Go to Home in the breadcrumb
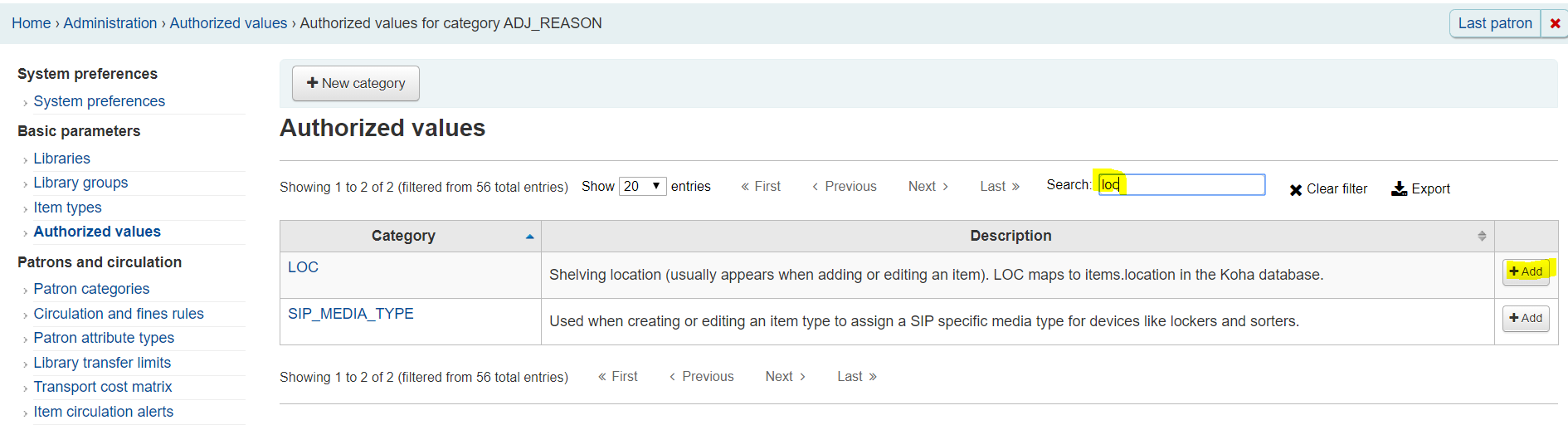This screenshot has width=1568, height=425. pos(31,23)
